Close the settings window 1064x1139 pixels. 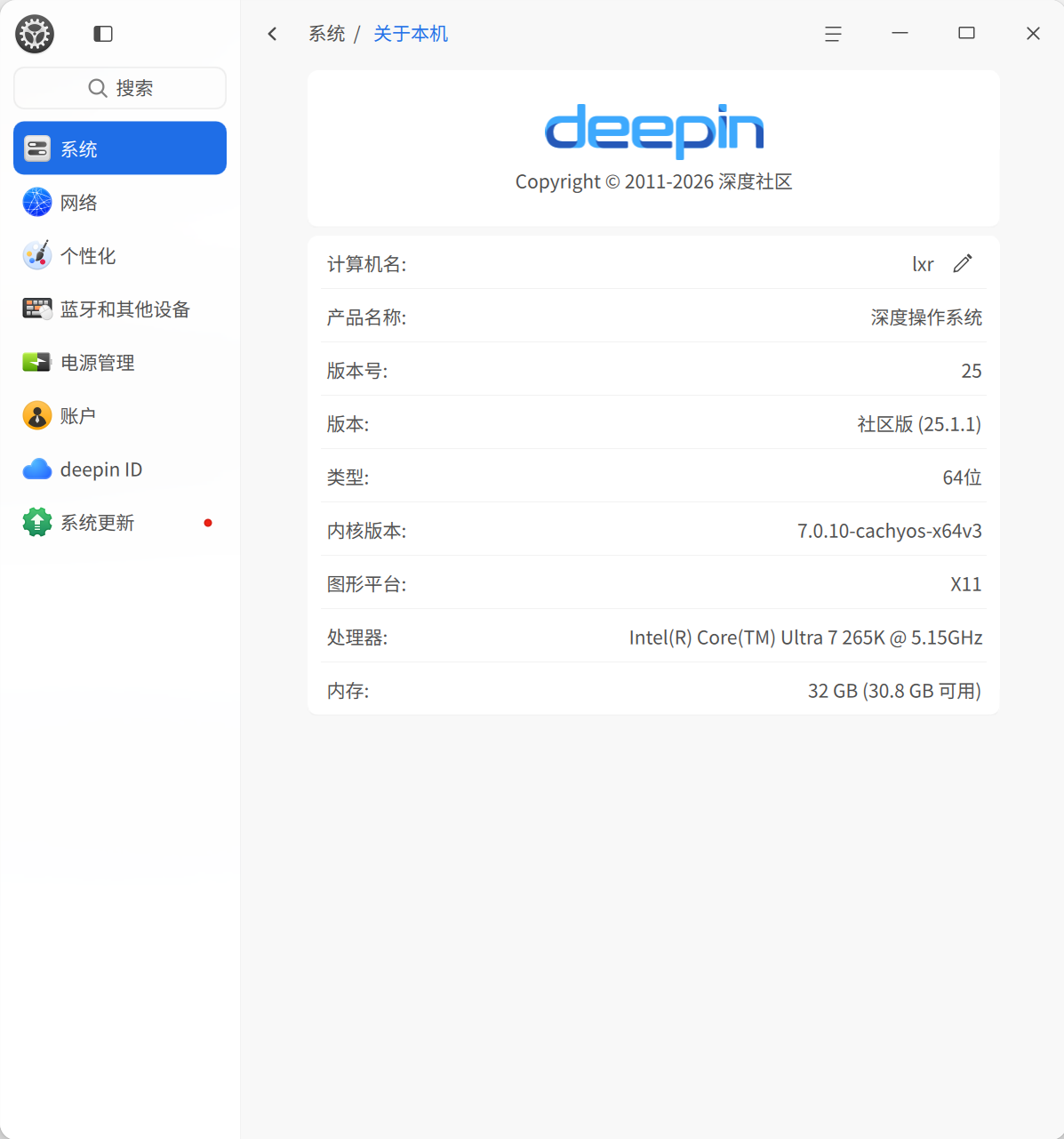pyautogui.click(x=1033, y=33)
